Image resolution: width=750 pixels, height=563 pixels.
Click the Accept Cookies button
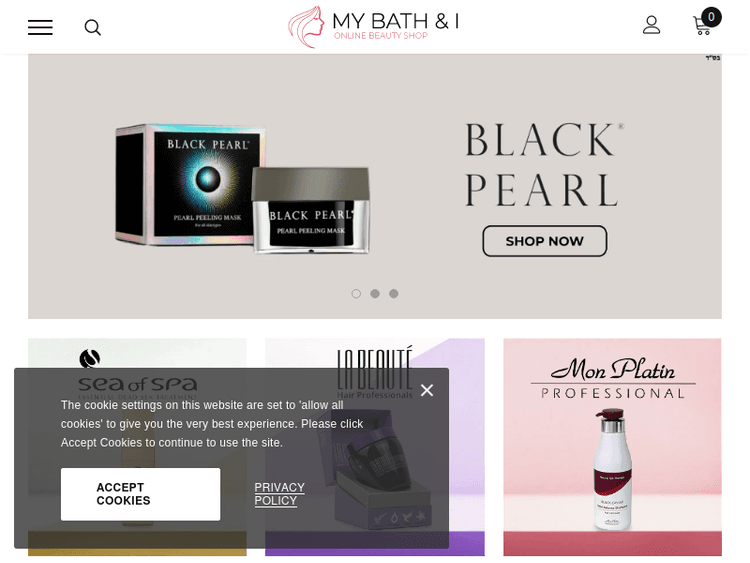[x=141, y=494]
